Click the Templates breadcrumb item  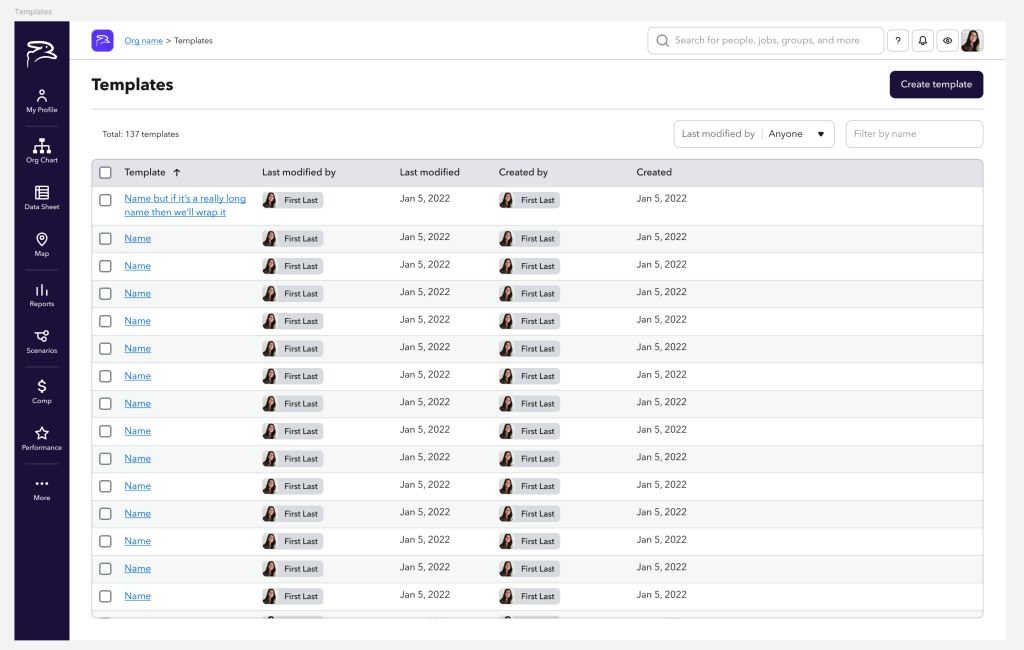(193, 40)
